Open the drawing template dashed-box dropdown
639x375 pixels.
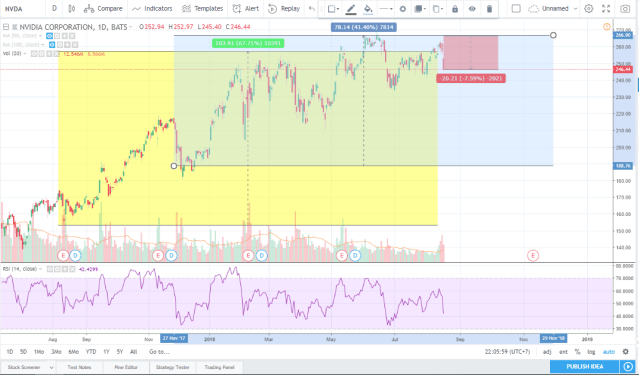point(333,9)
